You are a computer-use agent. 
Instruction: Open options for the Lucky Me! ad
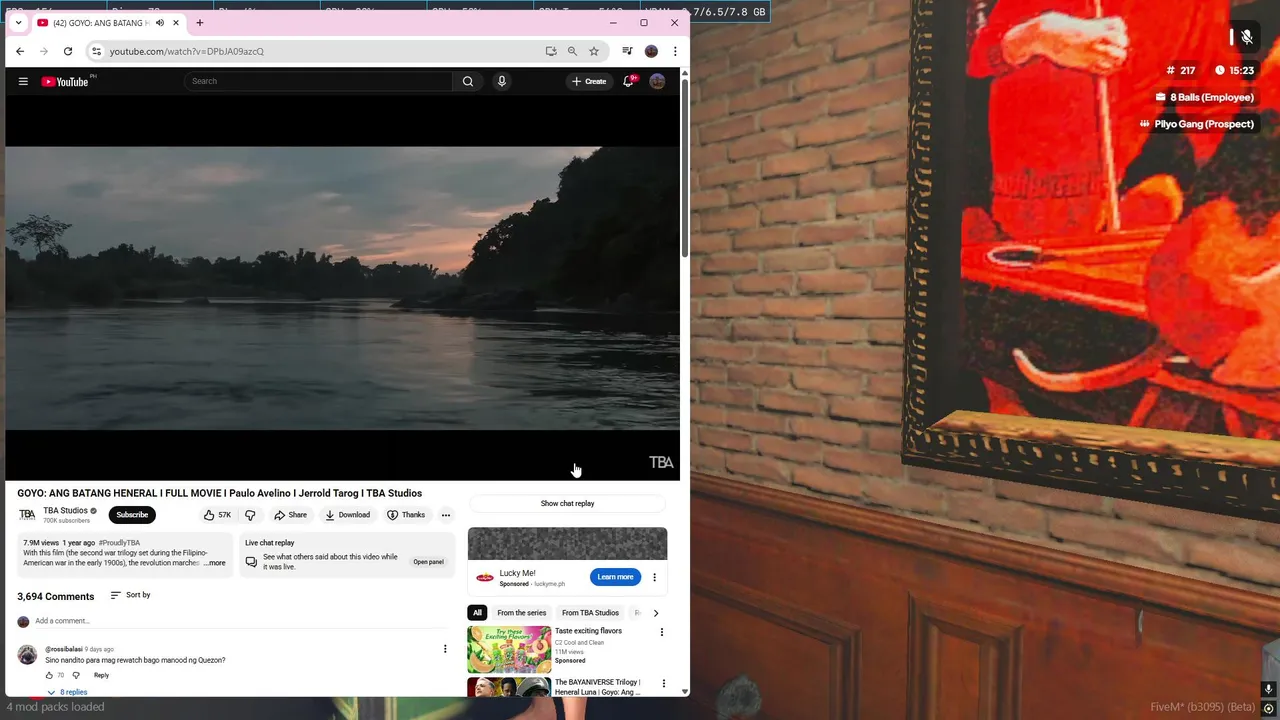coord(654,577)
